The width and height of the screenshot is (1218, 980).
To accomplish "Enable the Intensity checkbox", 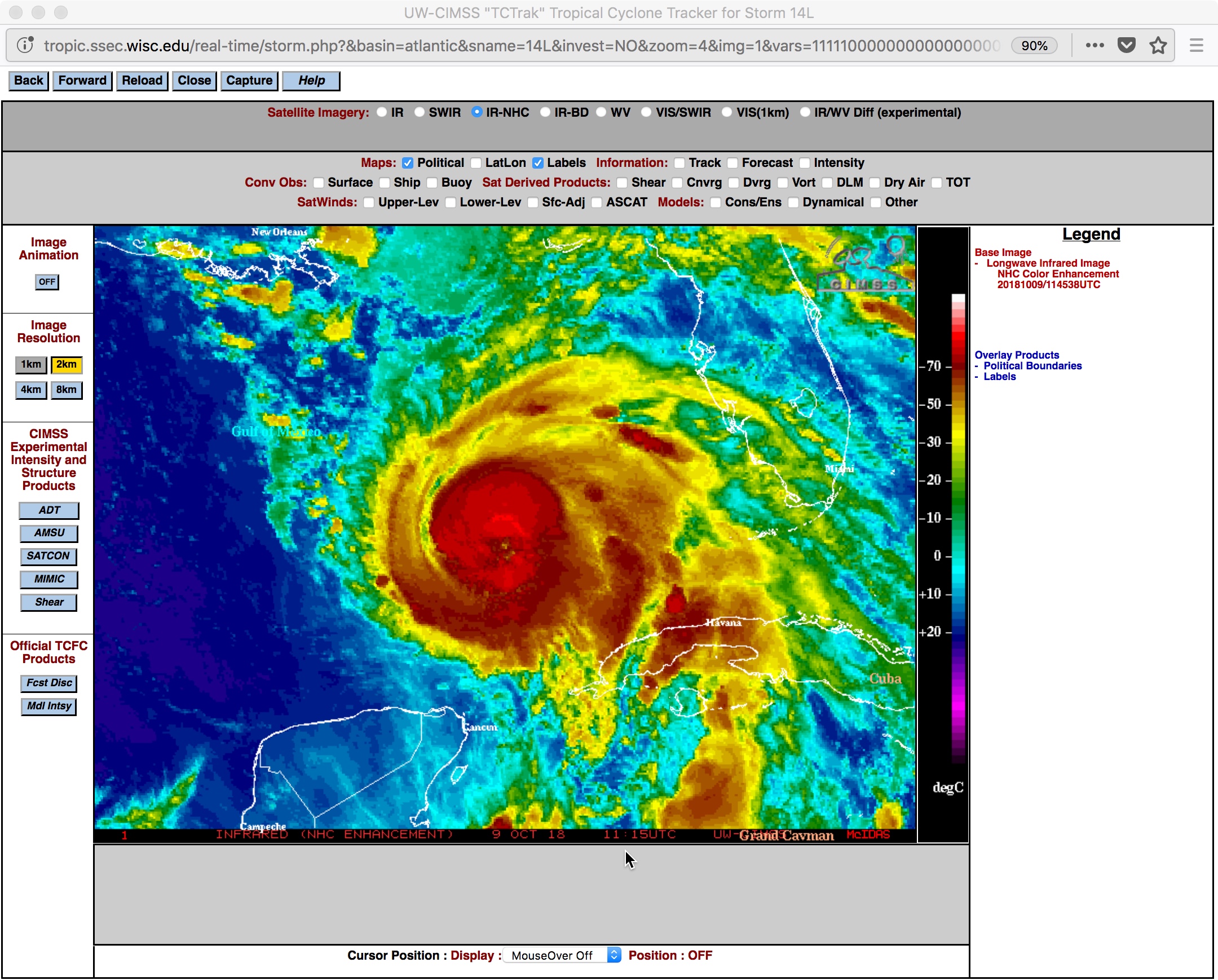I will pyautogui.click(x=805, y=163).
